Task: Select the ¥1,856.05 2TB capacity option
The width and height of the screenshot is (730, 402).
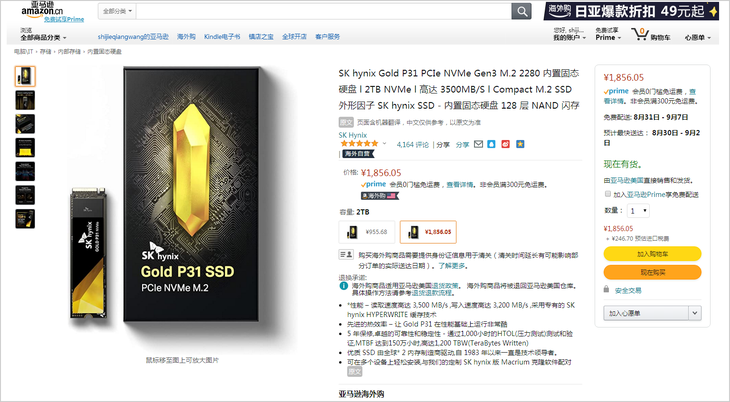Action: pos(428,232)
